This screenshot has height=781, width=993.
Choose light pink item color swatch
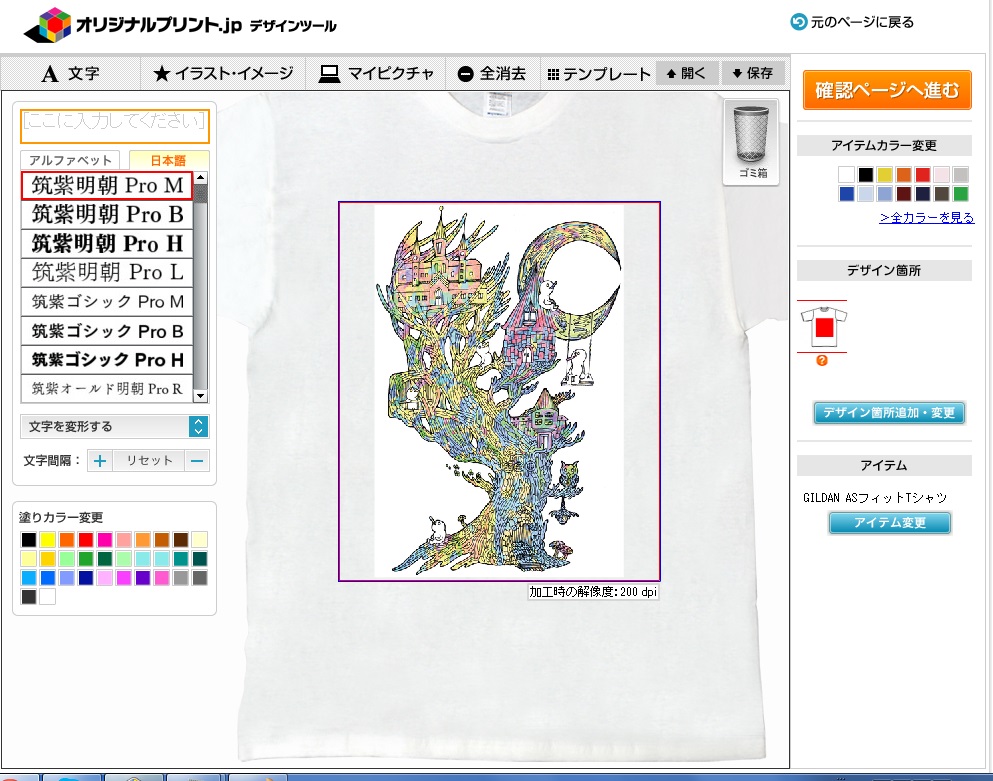point(942,174)
